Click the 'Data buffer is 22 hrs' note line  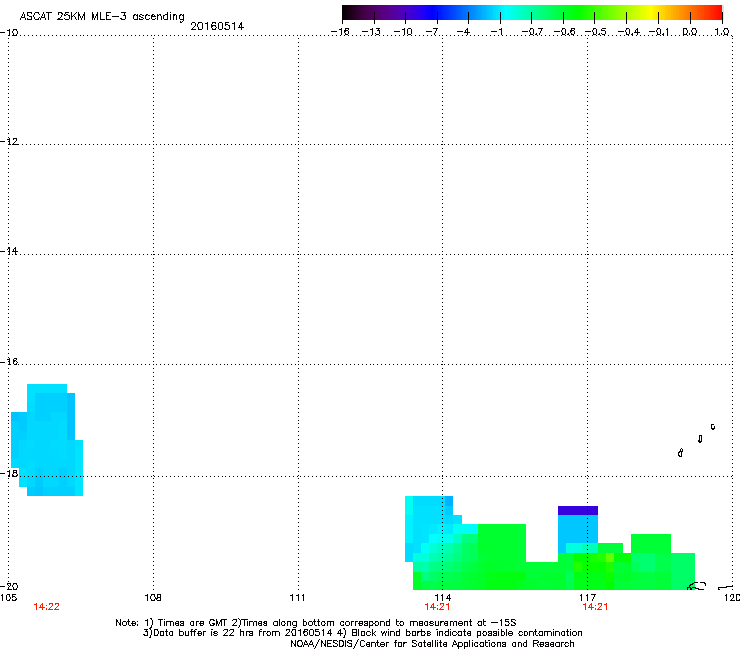click(x=362, y=633)
